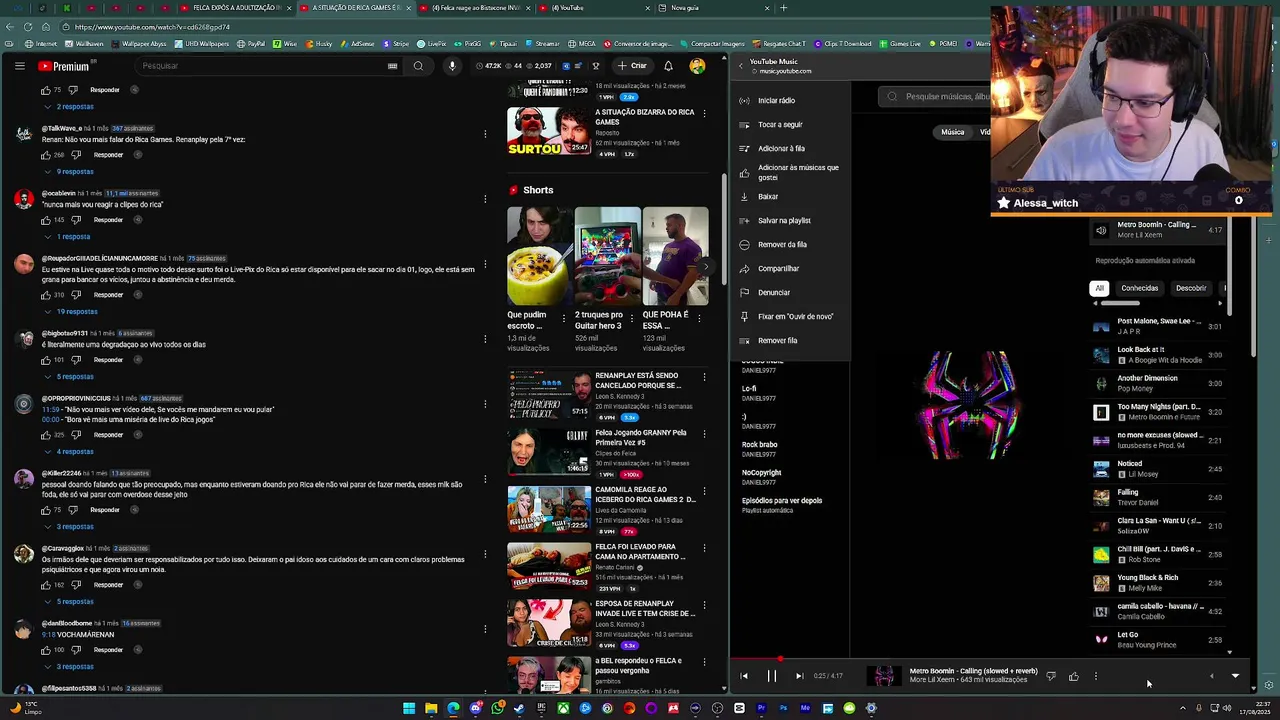Choose Salvar na playlist menu entry

789,221
